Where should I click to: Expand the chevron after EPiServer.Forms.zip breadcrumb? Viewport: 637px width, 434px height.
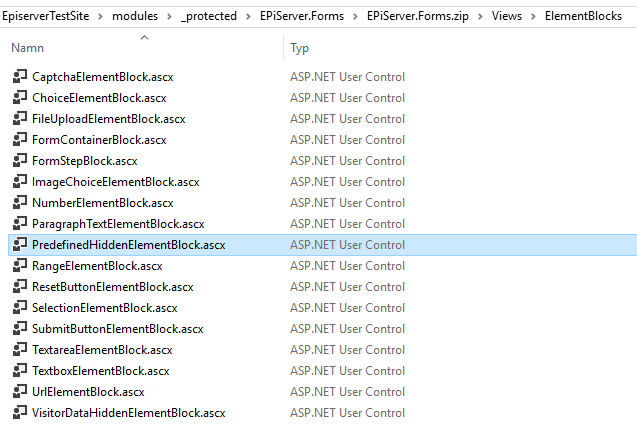(480, 17)
